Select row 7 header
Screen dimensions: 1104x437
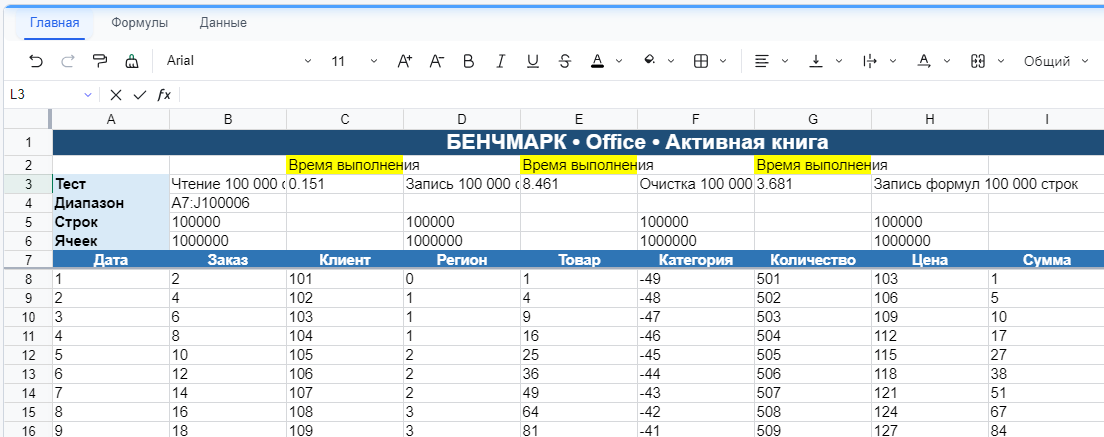pos(28,260)
